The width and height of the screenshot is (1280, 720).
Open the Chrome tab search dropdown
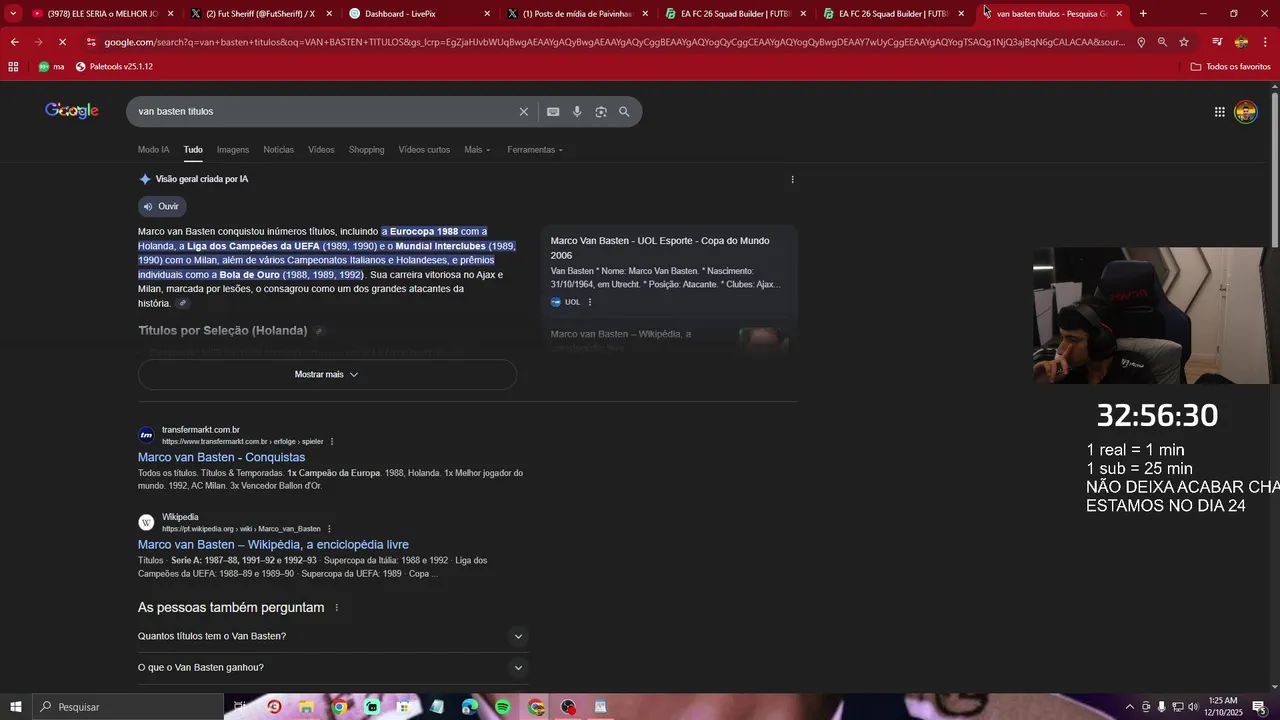coord(13,13)
